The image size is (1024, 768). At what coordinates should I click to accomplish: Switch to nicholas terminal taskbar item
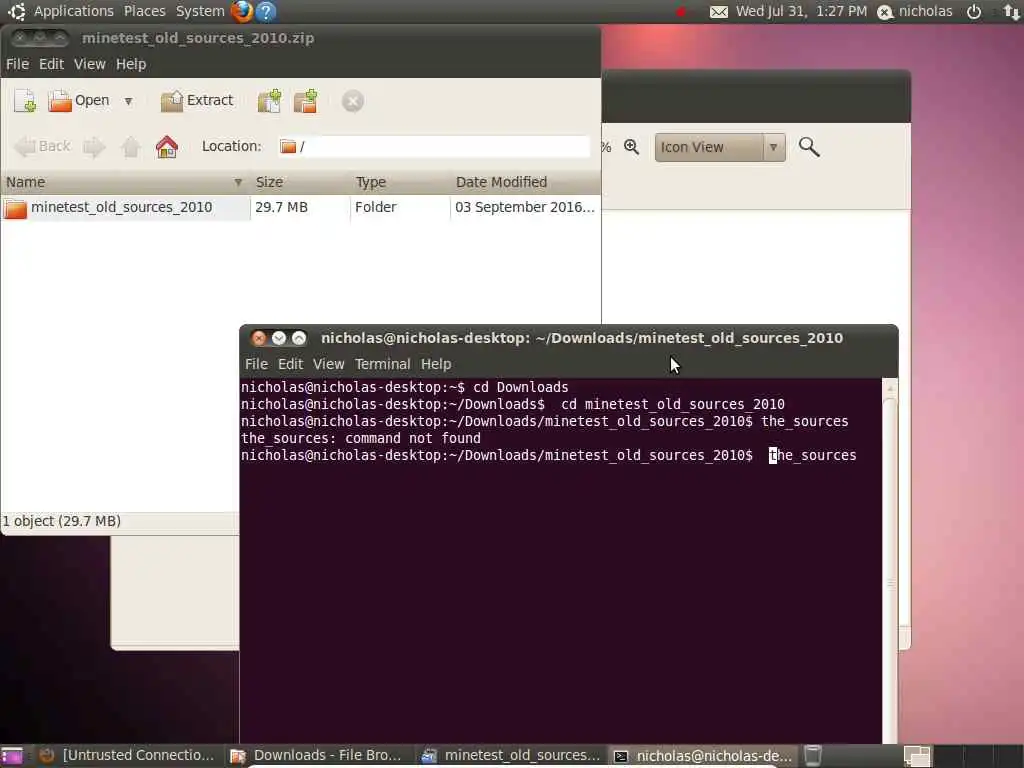click(703, 756)
